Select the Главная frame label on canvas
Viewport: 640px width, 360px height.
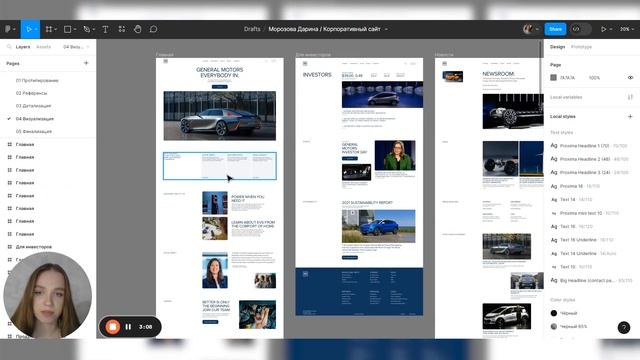pyautogui.click(x=164, y=54)
